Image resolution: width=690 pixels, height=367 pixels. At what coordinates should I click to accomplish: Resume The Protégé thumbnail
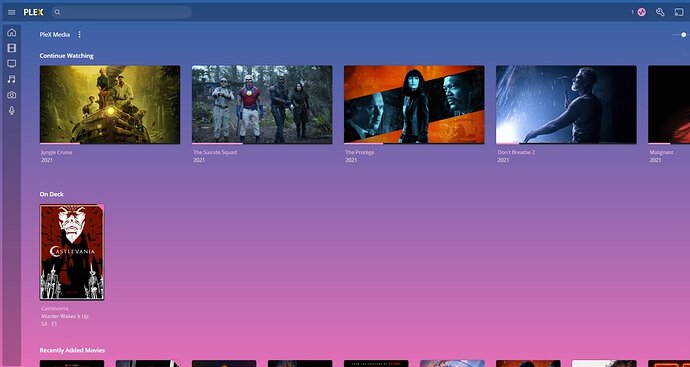tap(414, 104)
